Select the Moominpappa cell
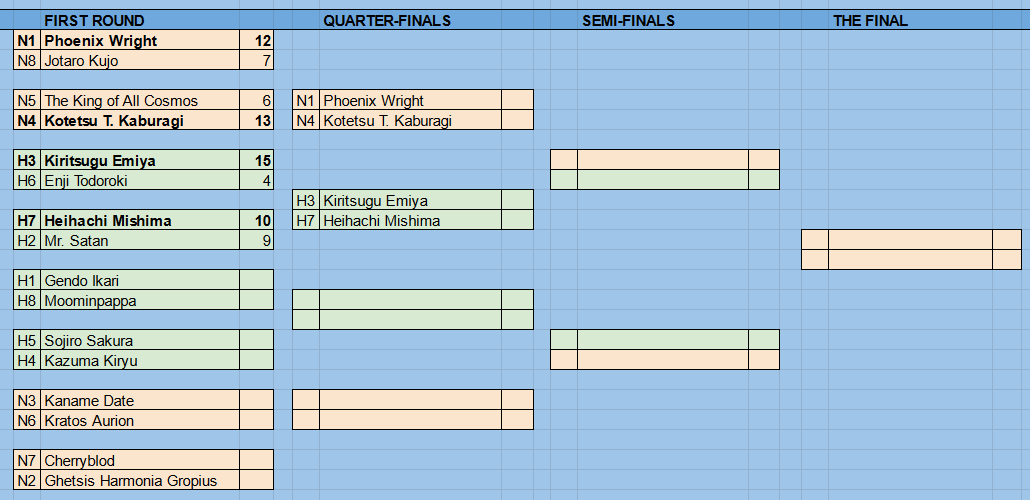This screenshot has height=500, width=1030. (140, 301)
